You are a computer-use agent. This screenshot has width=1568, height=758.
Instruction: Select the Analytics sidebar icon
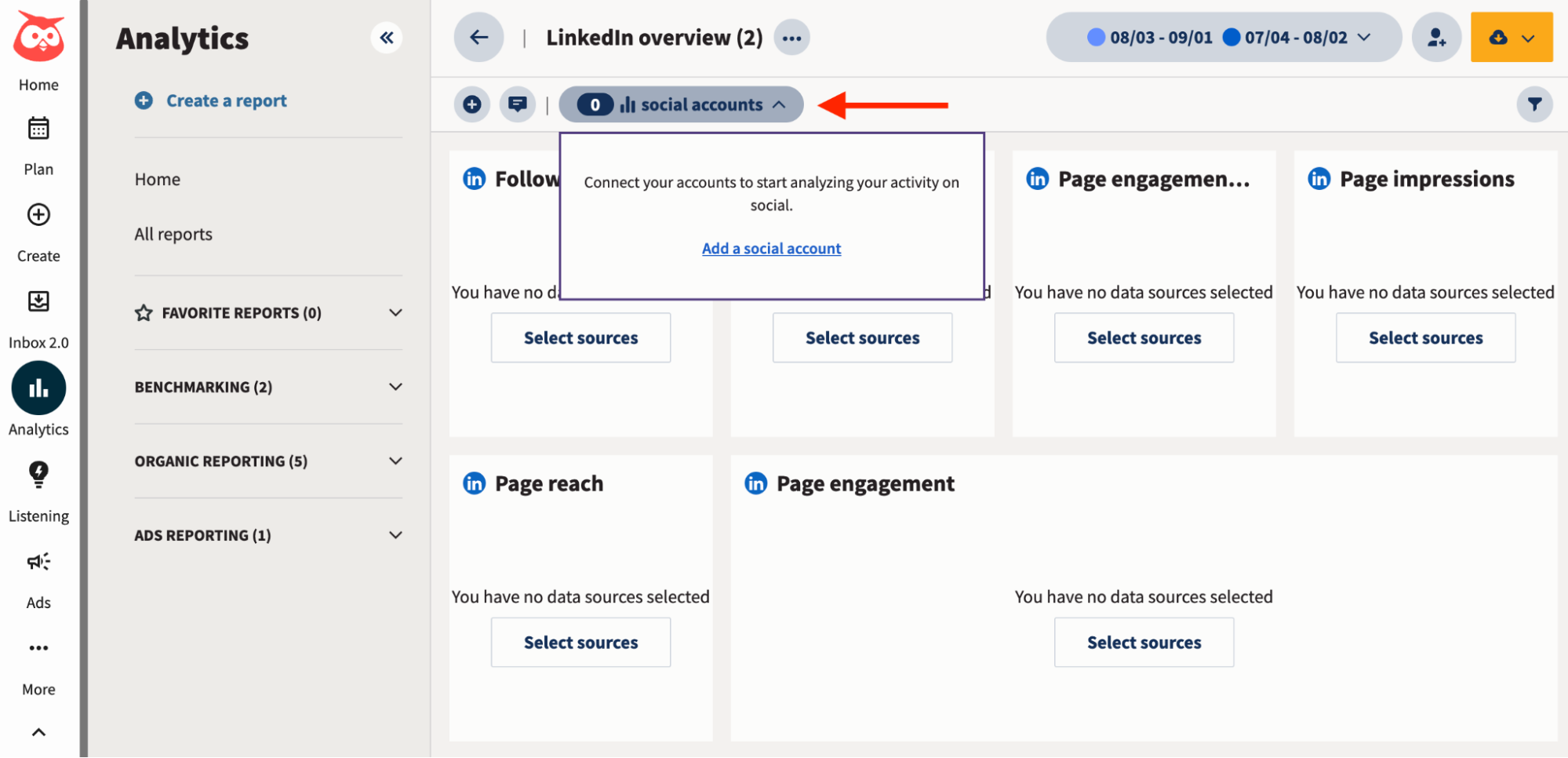pyautogui.click(x=38, y=387)
